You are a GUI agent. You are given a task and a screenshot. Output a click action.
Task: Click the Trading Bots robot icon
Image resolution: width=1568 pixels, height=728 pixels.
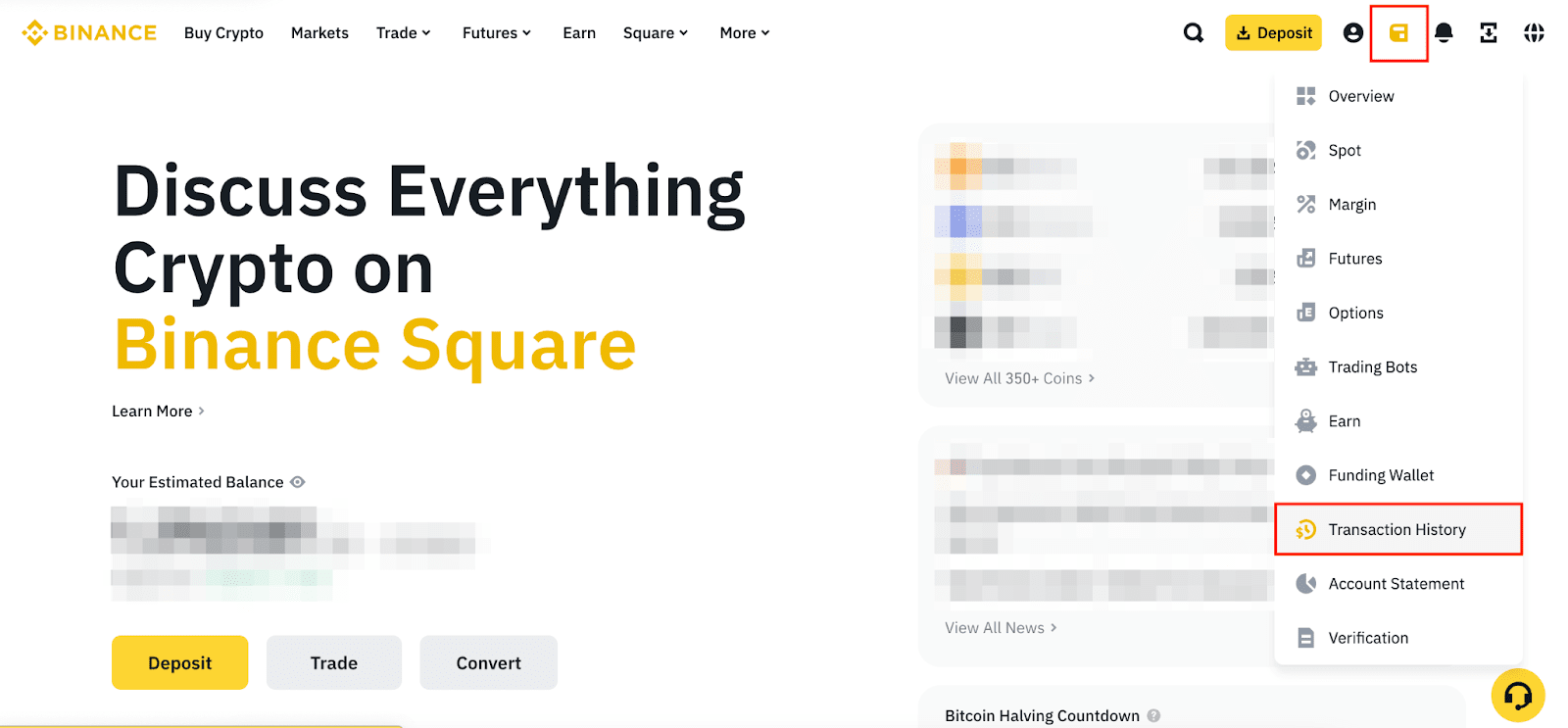1305,366
